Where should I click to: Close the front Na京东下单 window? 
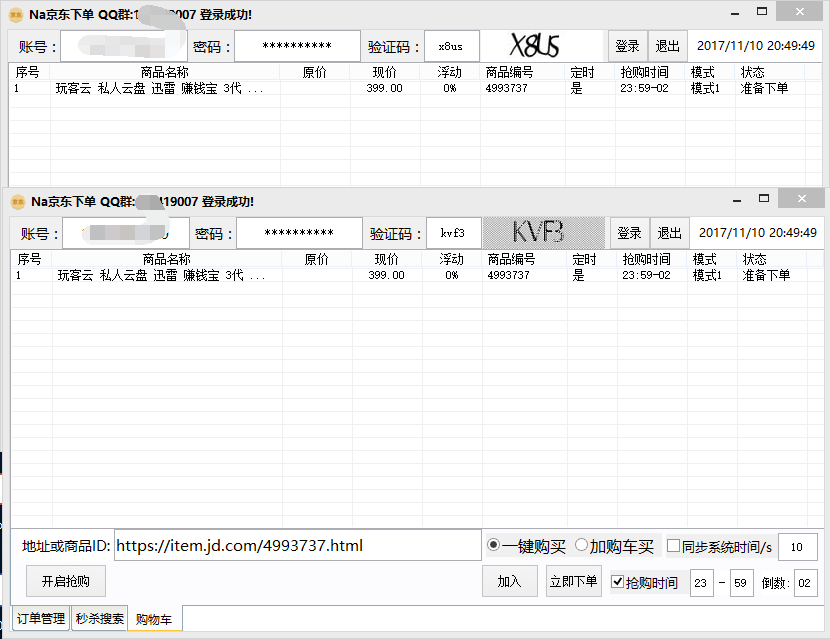pyautogui.click(x=802, y=199)
